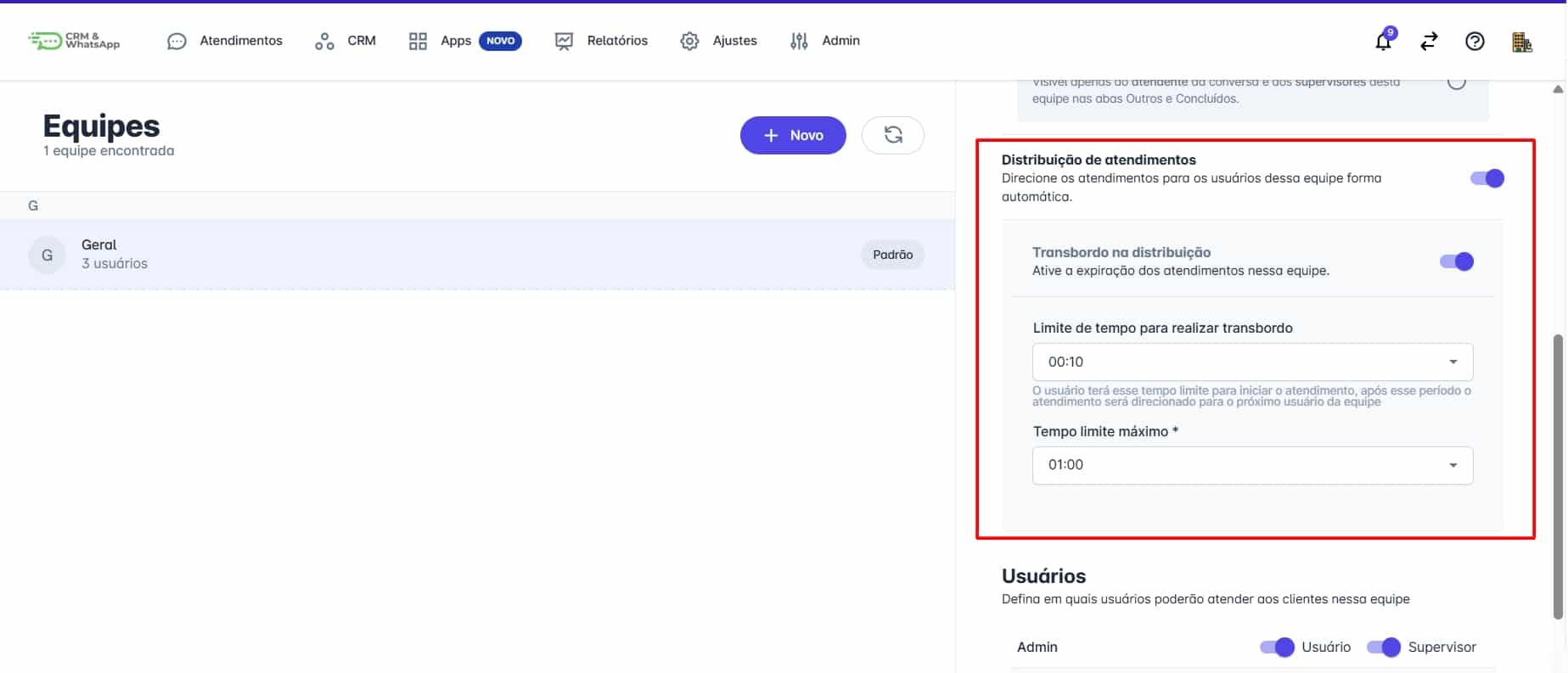
Task: Click the company building icon
Action: pos(1522,41)
